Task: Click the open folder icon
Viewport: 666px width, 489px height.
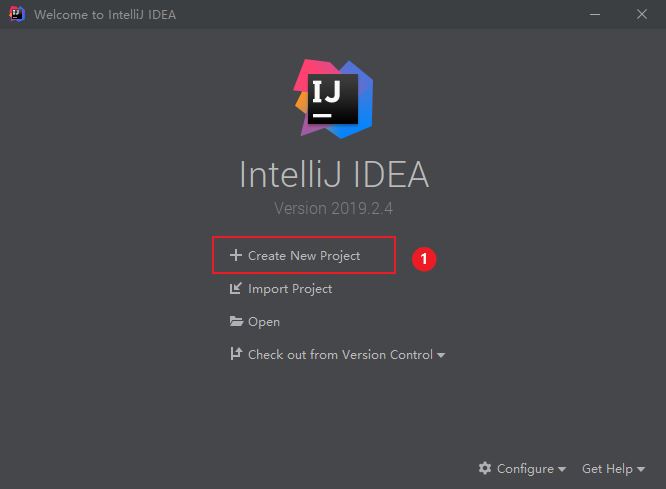Action: coord(236,321)
